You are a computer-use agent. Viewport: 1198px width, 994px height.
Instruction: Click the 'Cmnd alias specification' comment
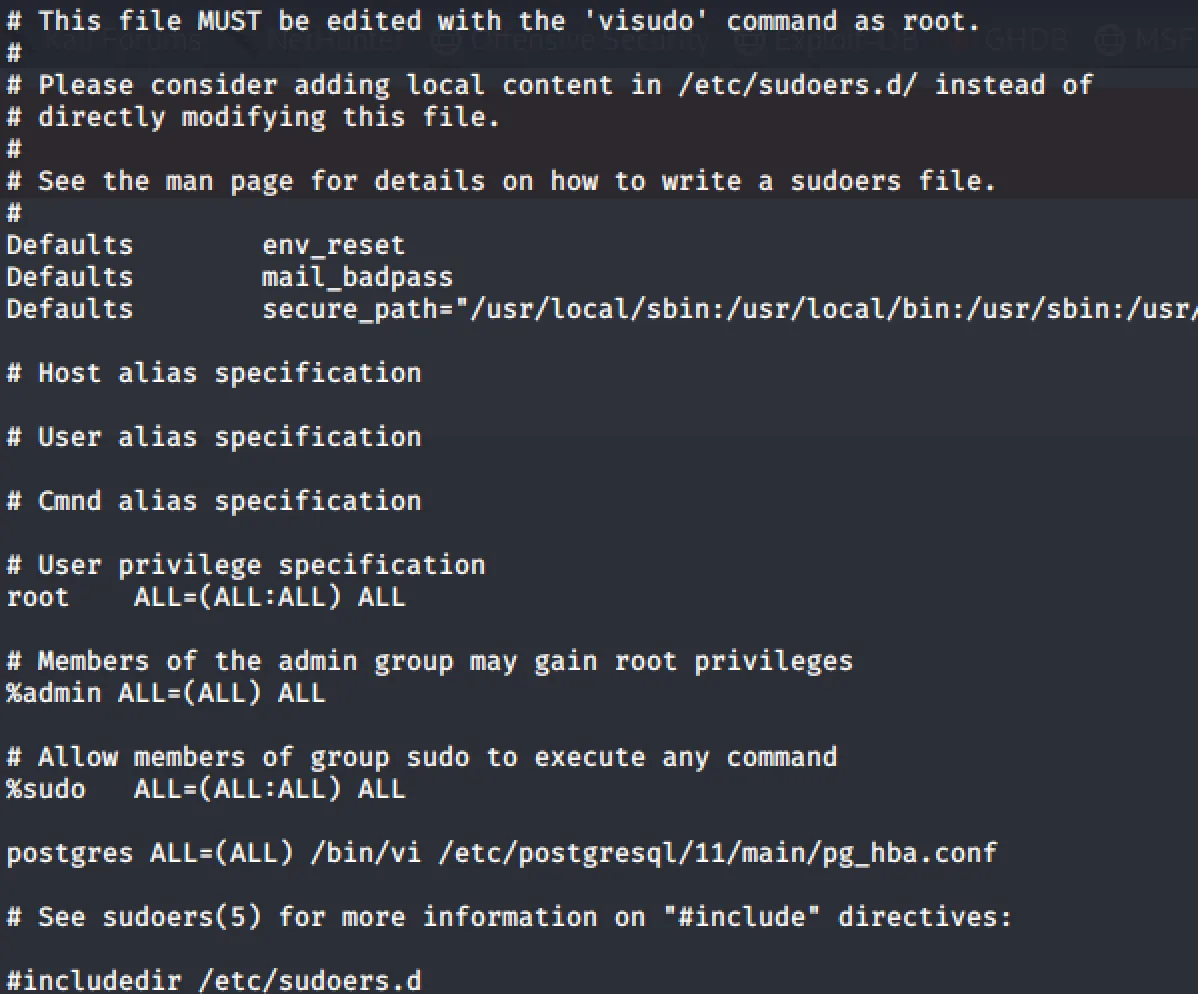pyautogui.click(x=214, y=501)
